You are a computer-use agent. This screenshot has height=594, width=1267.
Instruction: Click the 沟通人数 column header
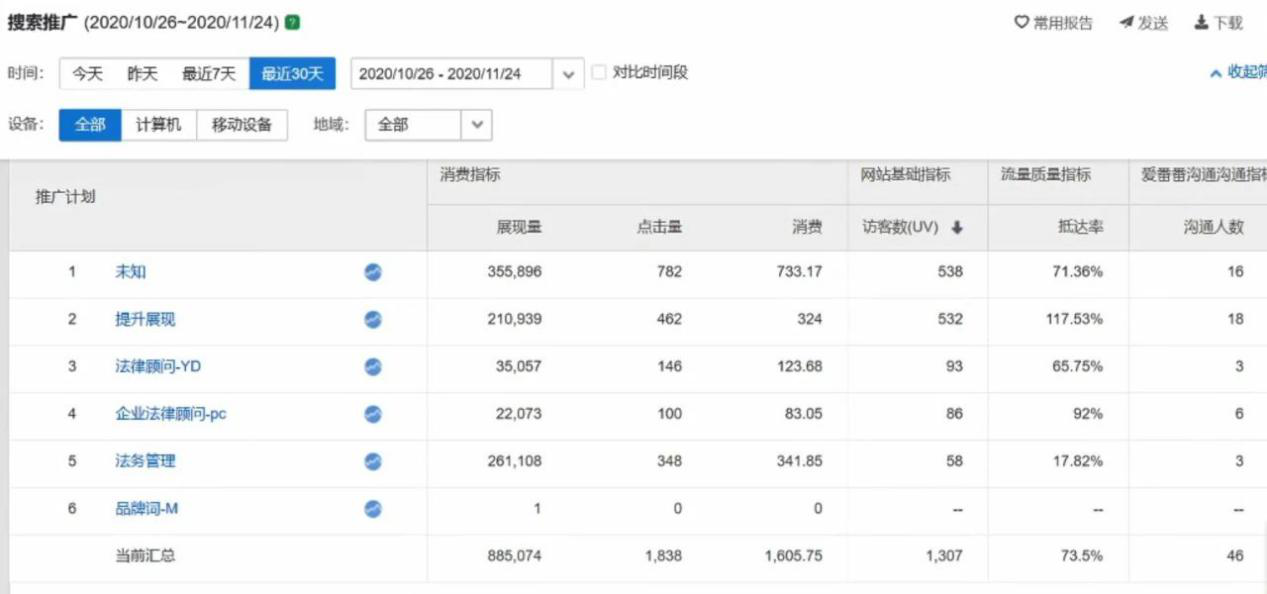[1213, 228]
